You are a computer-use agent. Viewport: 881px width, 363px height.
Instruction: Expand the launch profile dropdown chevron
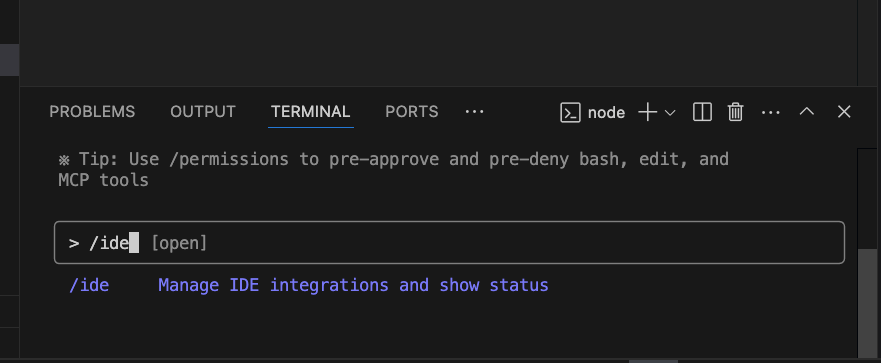[x=670, y=113]
